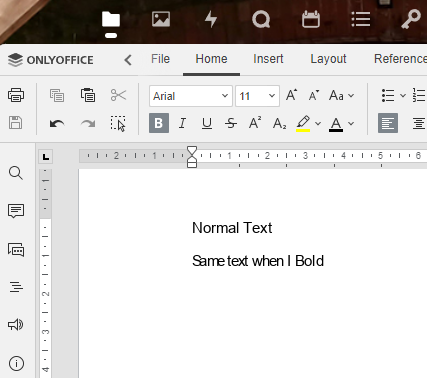Toggle Align left paragraph alignment
Image resolution: width=427 pixels, height=378 pixels.
[x=388, y=123]
